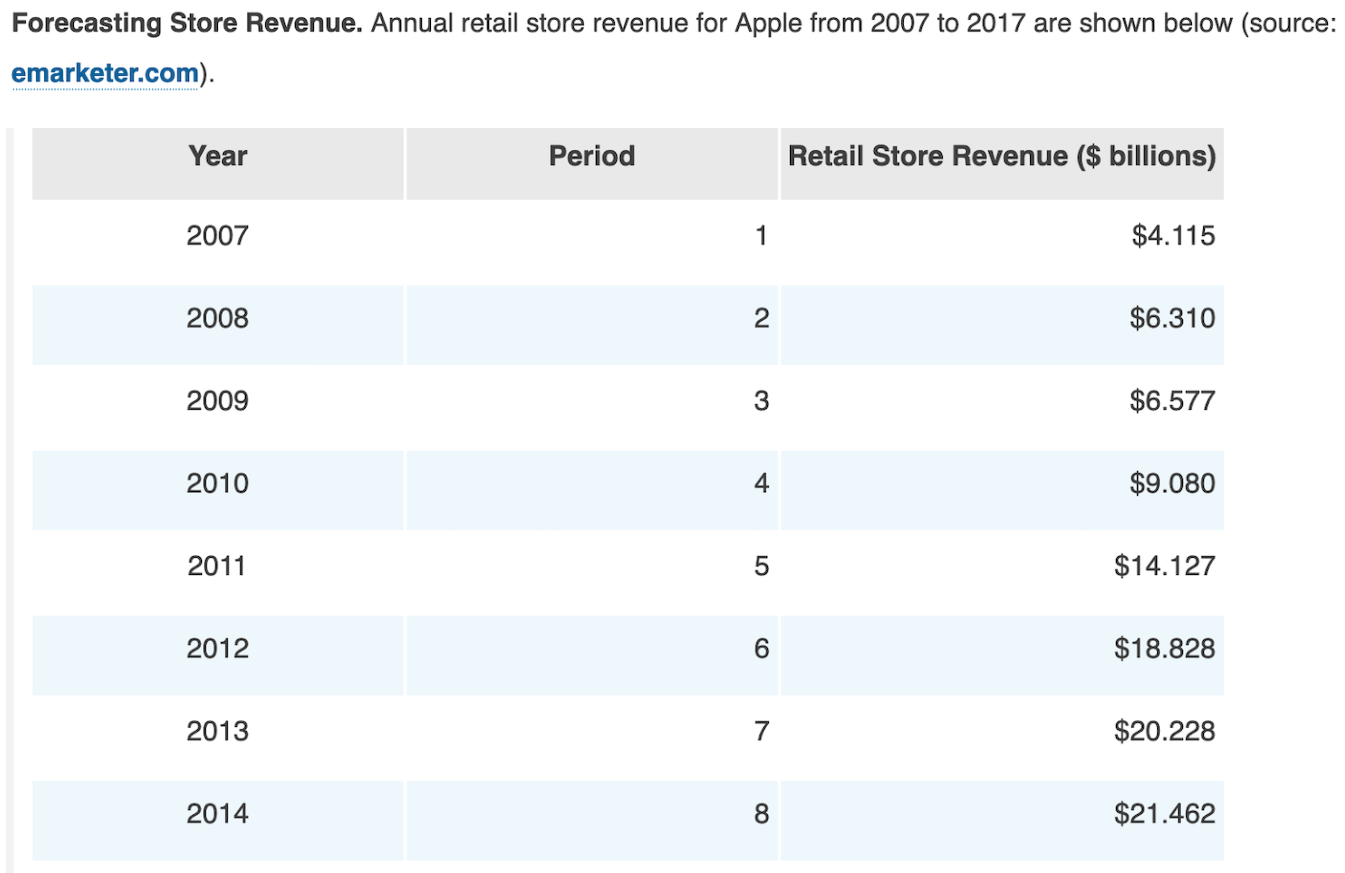Click the $18.828 revenue value
The image size is (1345, 873).
point(1165,649)
